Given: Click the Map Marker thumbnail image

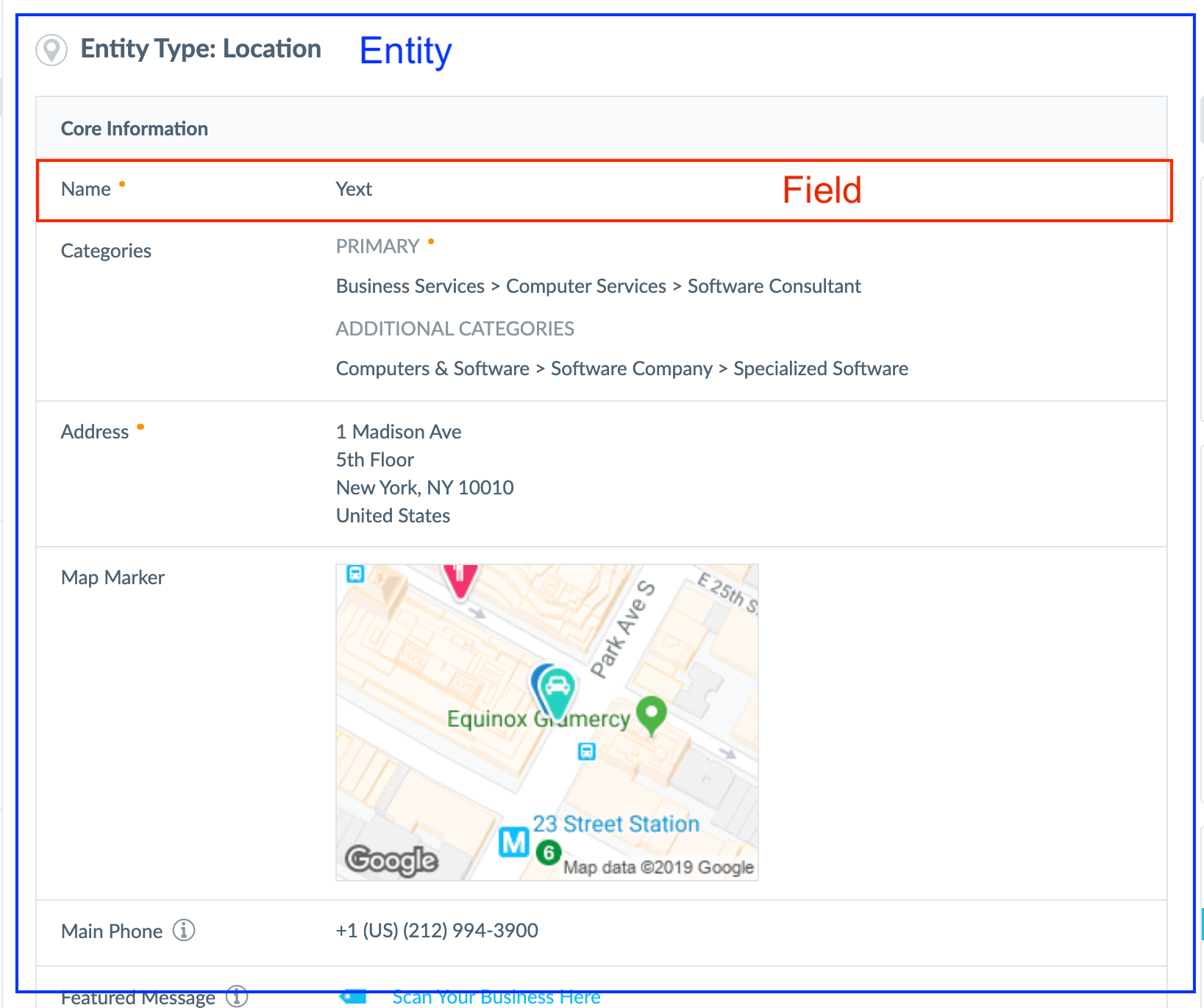Looking at the screenshot, I should pyautogui.click(x=547, y=723).
